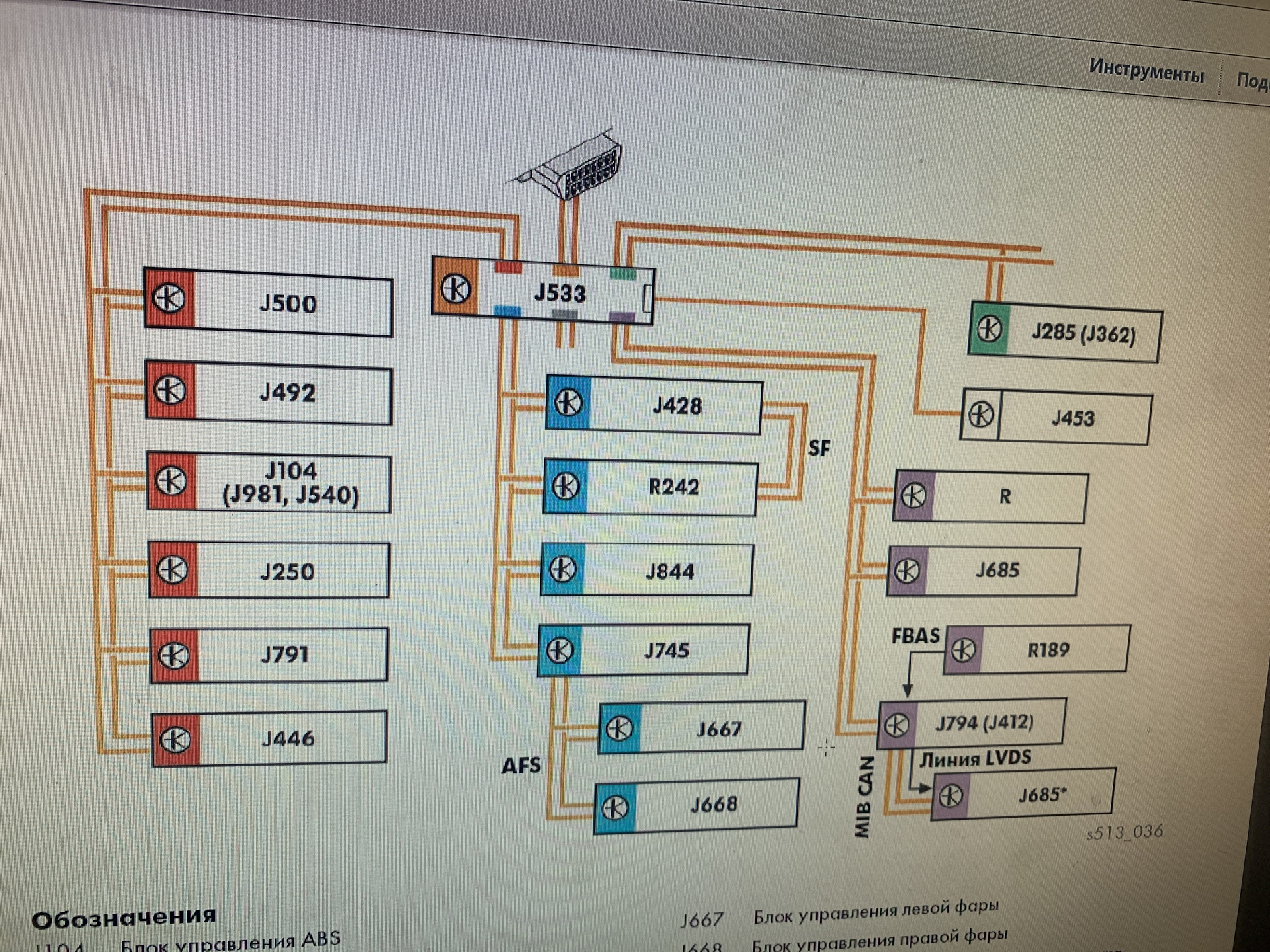Click the R242 camera box
Screen dimensions: 1270x952
tap(650, 487)
